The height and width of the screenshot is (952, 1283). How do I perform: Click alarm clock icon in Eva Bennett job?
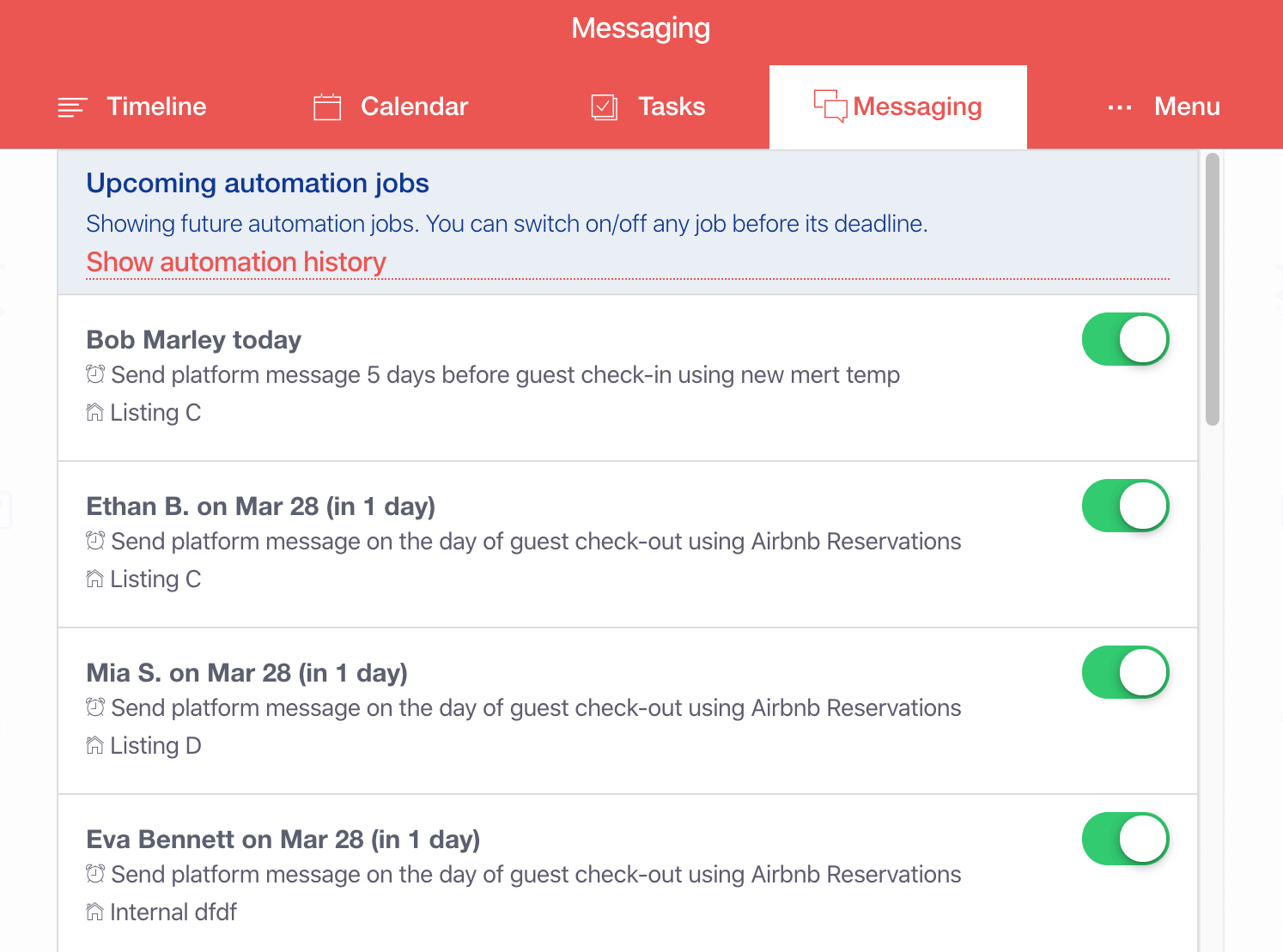(95, 874)
